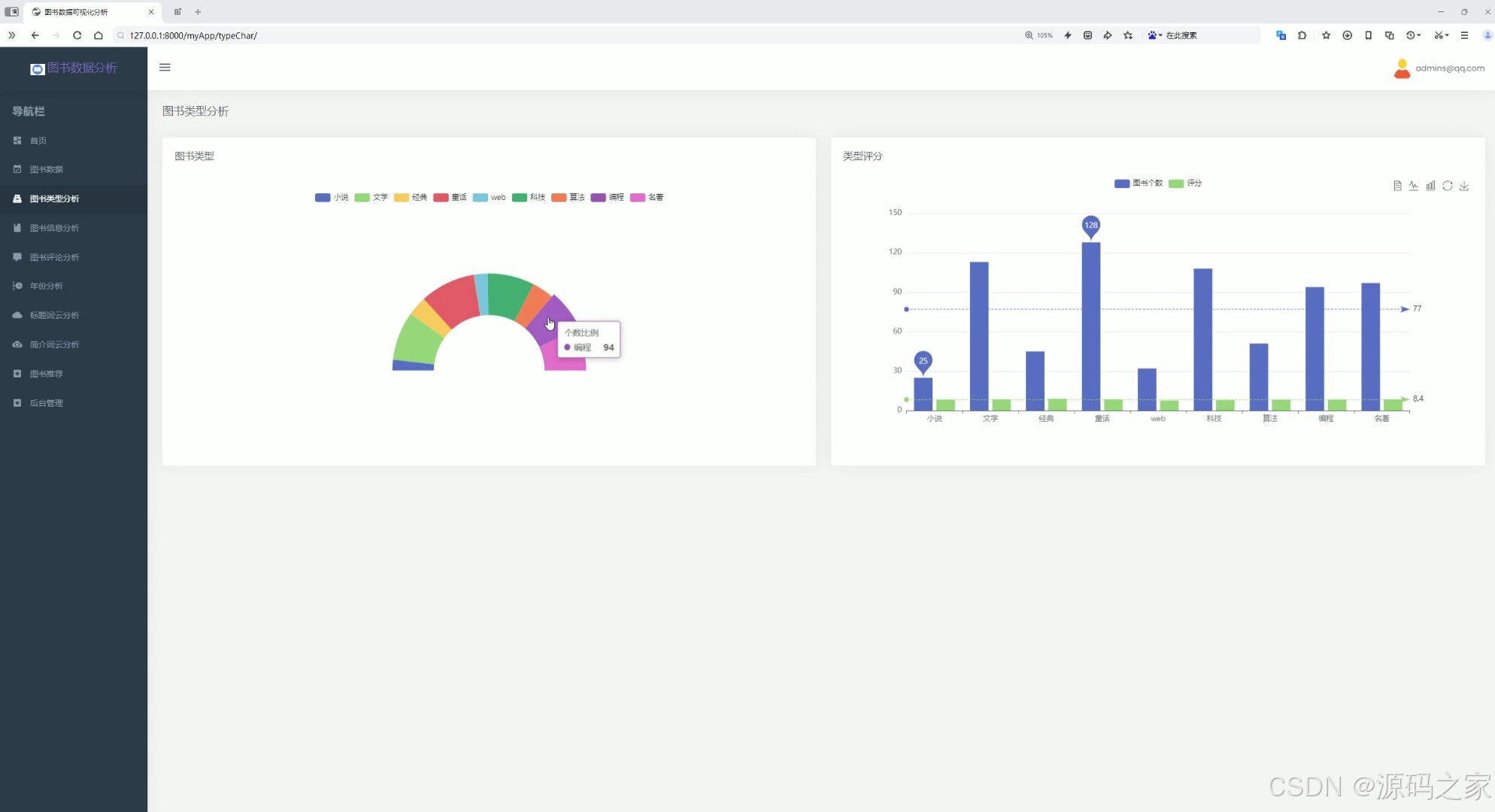Open 图书信息分析 sidebar menu item

click(x=54, y=228)
